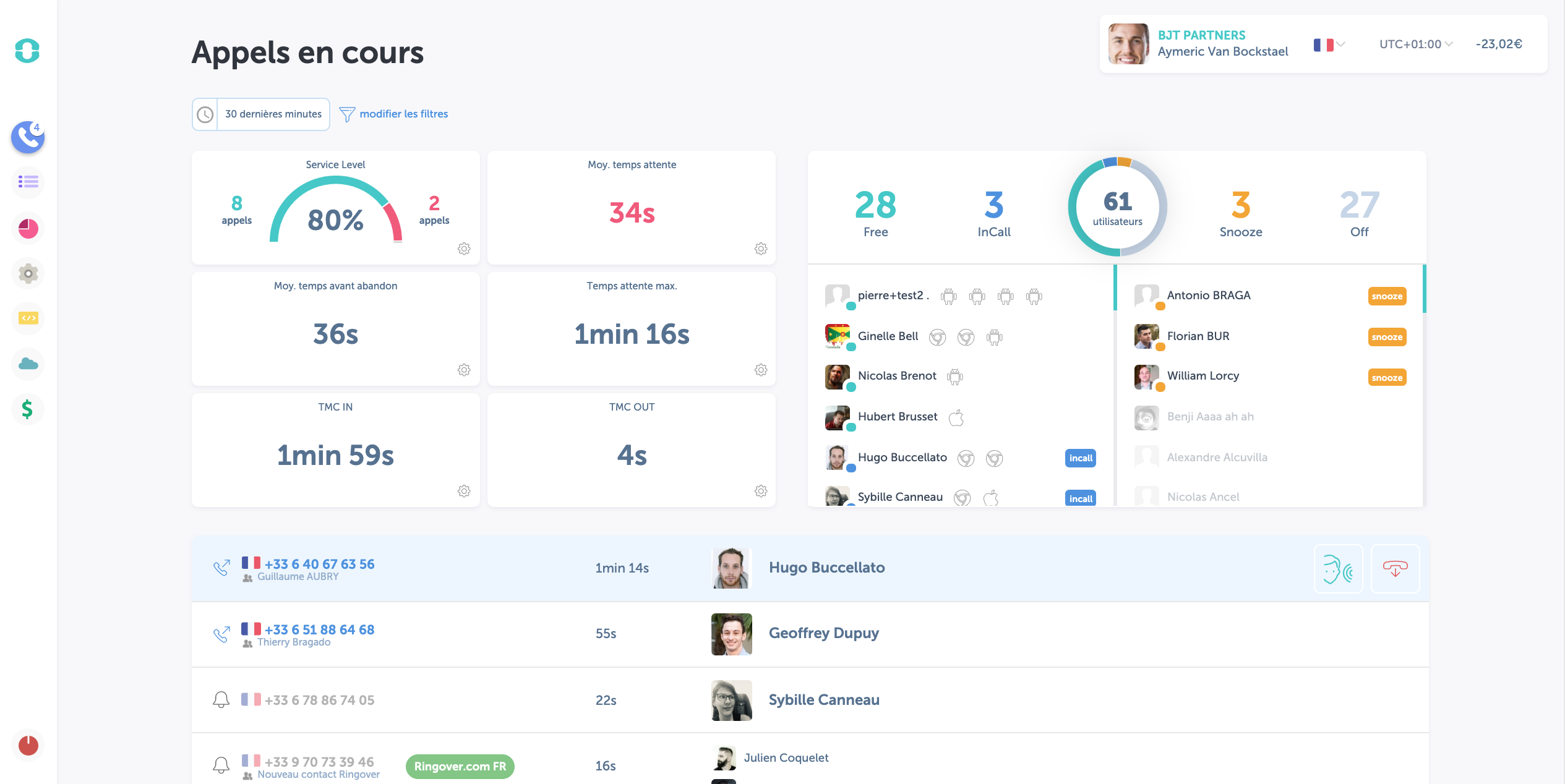Click the 61 utilisateurs donut chart

pos(1117,207)
